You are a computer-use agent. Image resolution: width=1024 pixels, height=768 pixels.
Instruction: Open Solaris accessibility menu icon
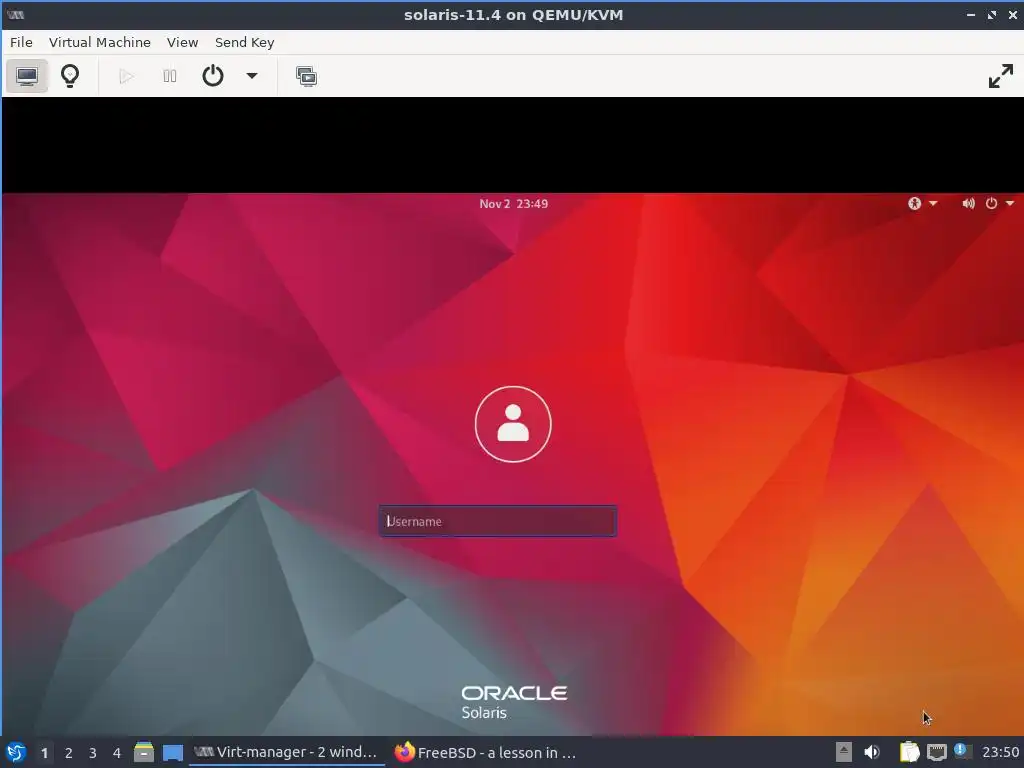(x=914, y=204)
